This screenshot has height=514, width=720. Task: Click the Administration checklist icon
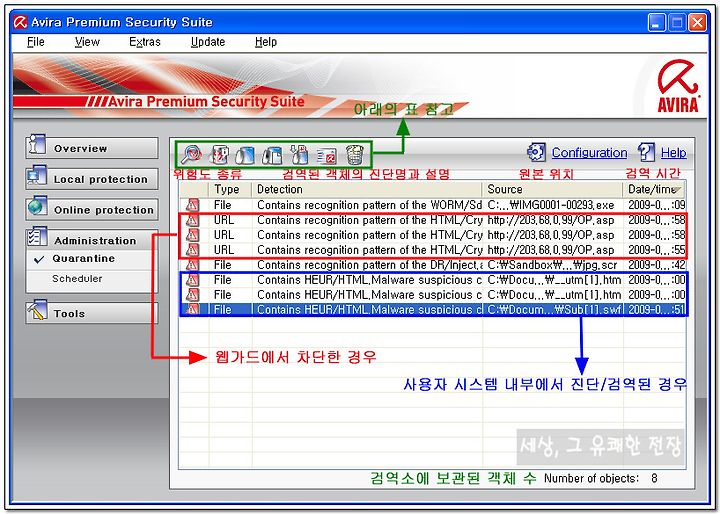click(37, 236)
